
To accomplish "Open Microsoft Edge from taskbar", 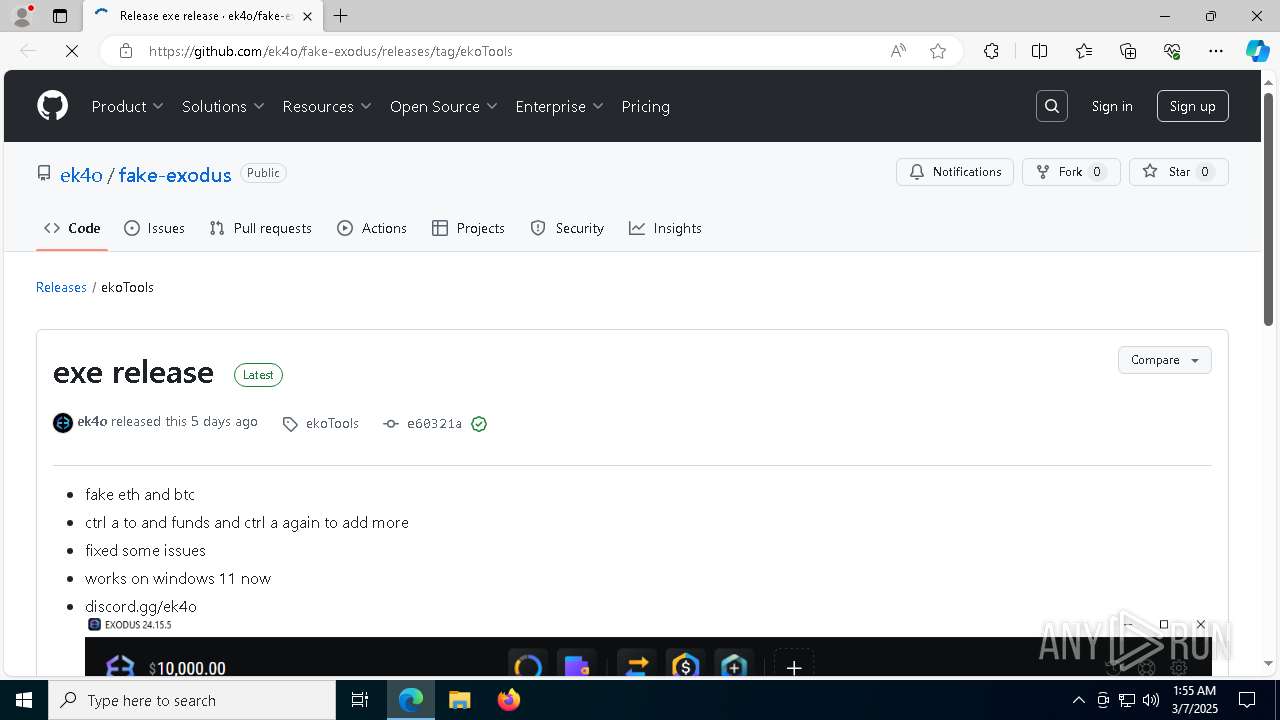I will tap(411, 700).
